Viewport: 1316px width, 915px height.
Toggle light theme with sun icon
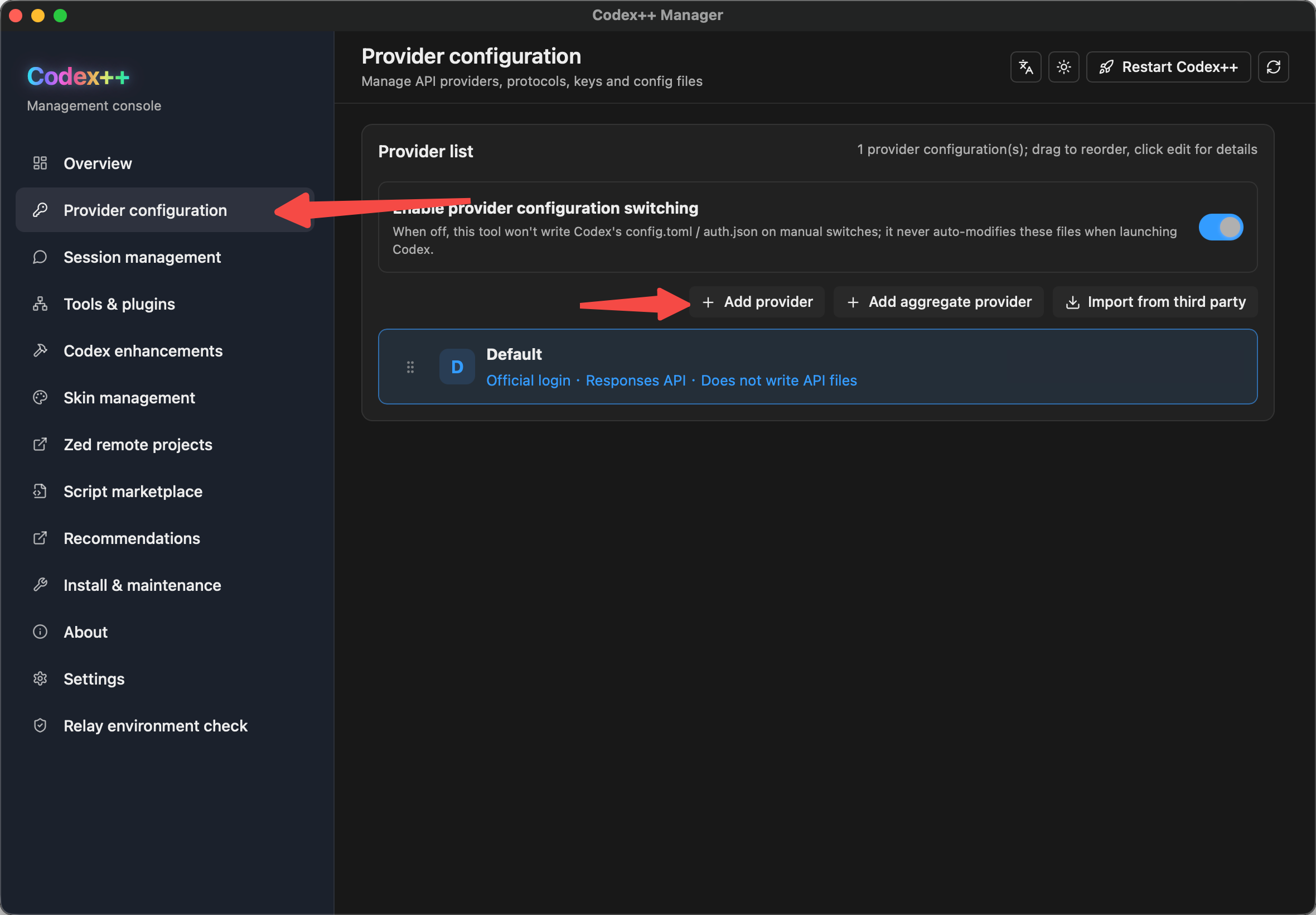coord(1063,67)
